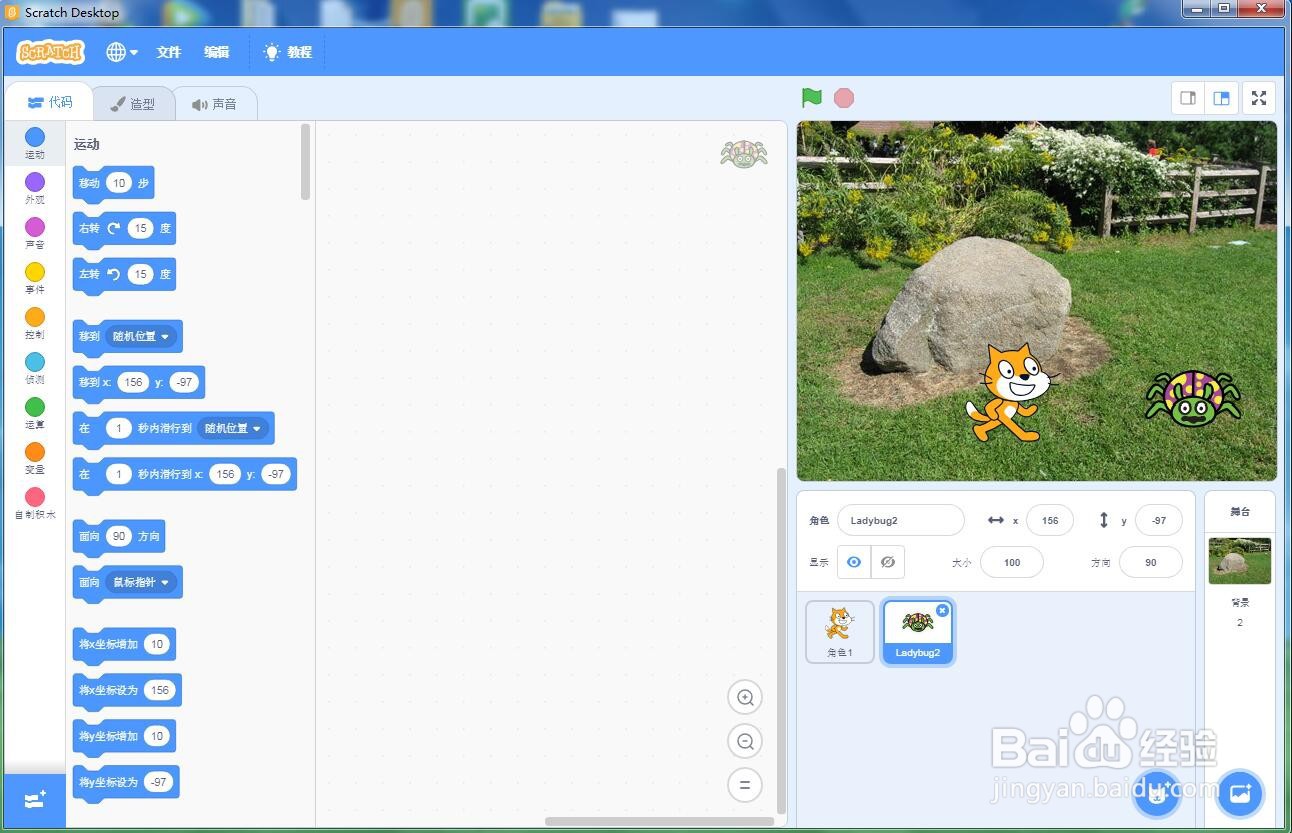This screenshot has height=833, width=1292.
Task: Click the 右转 clockwise arrow block
Action: (x=113, y=228)
